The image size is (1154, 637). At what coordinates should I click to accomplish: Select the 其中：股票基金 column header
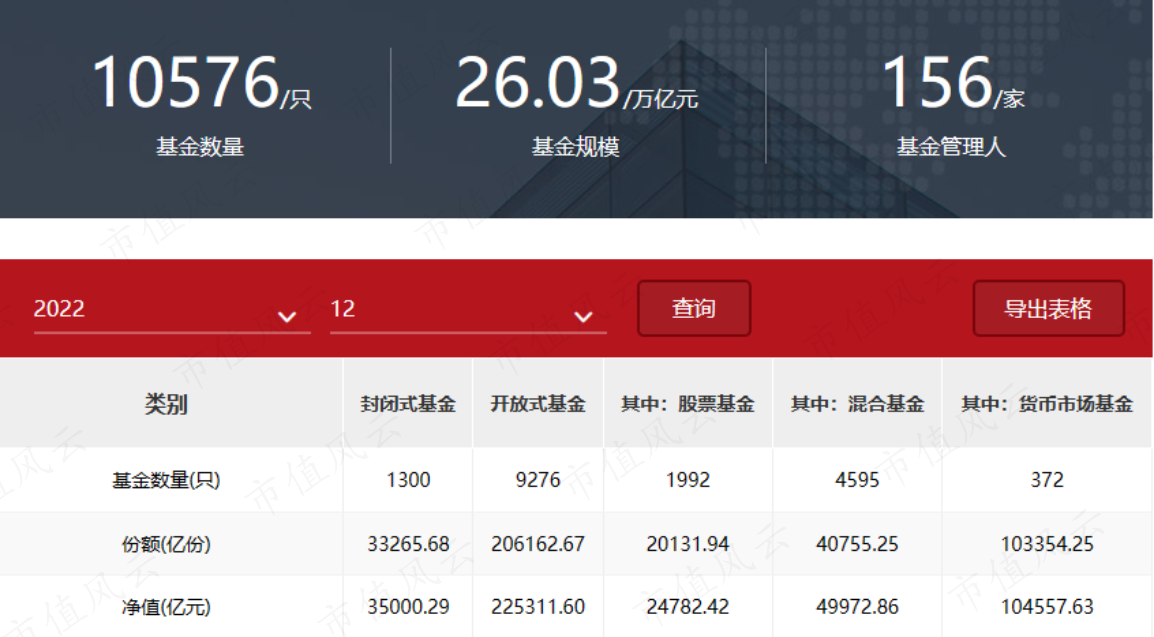(x=688, y=404)
